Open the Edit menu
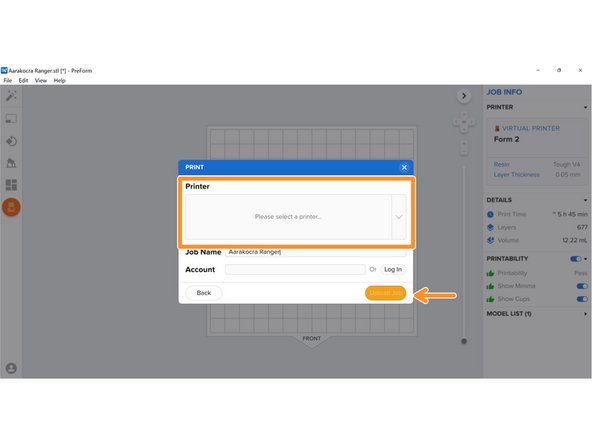Viewport: 592px width, 444px height. tap(23, 80)
